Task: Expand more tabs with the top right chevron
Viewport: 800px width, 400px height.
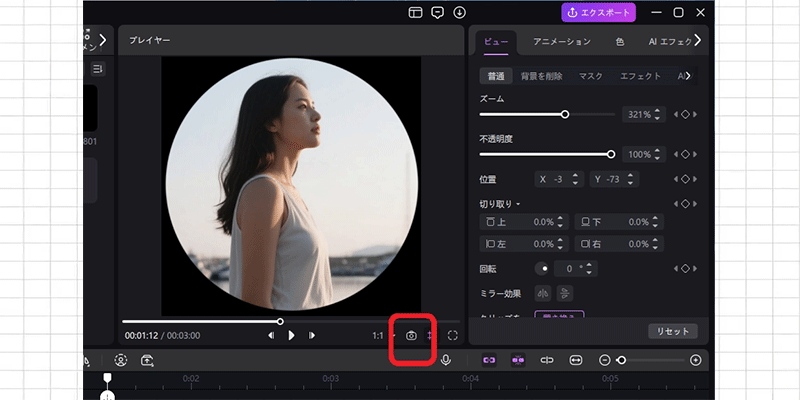Action: (x=698, y=40)
